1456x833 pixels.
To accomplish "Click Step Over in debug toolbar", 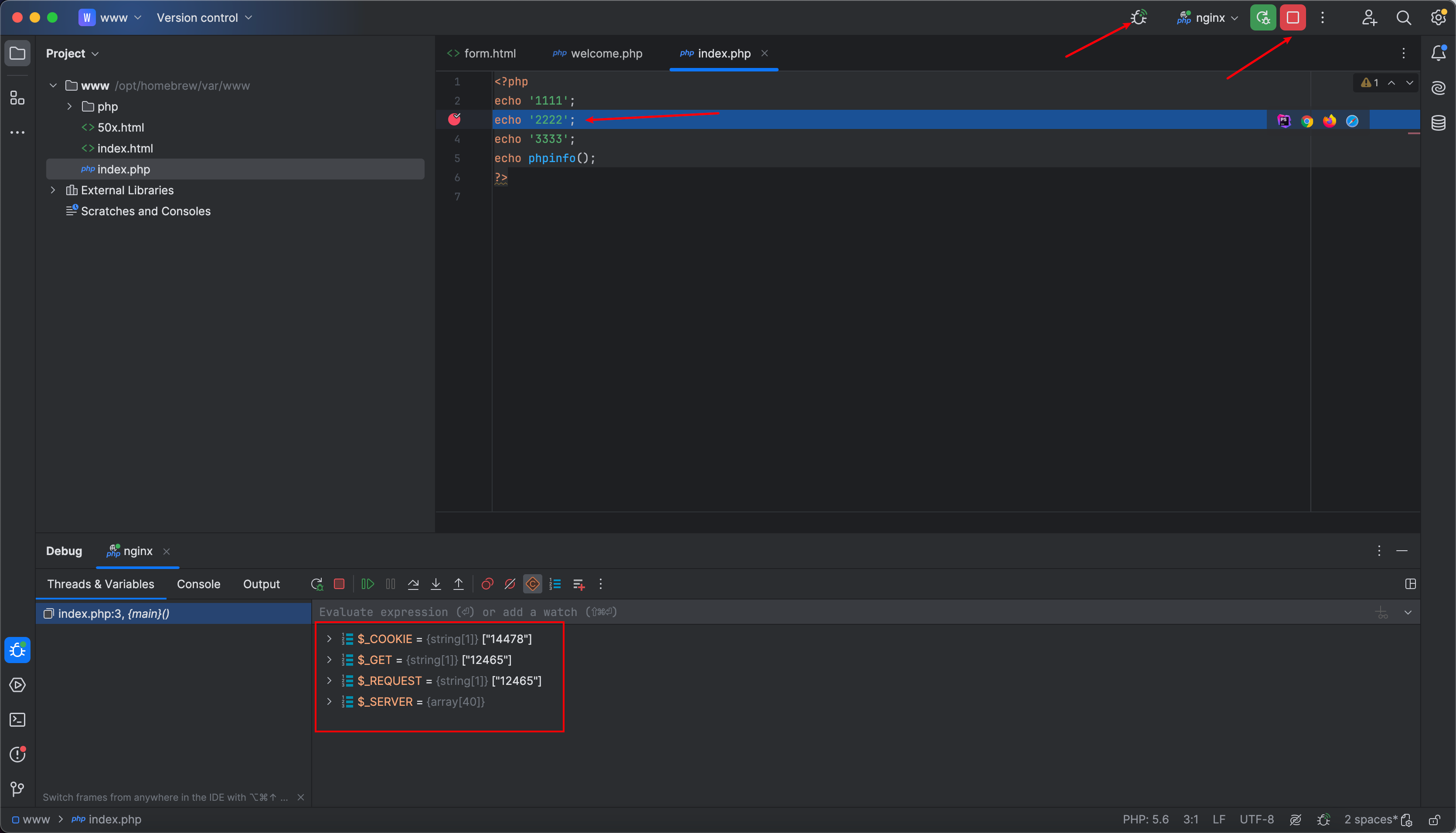I will (x=413, y=584).
